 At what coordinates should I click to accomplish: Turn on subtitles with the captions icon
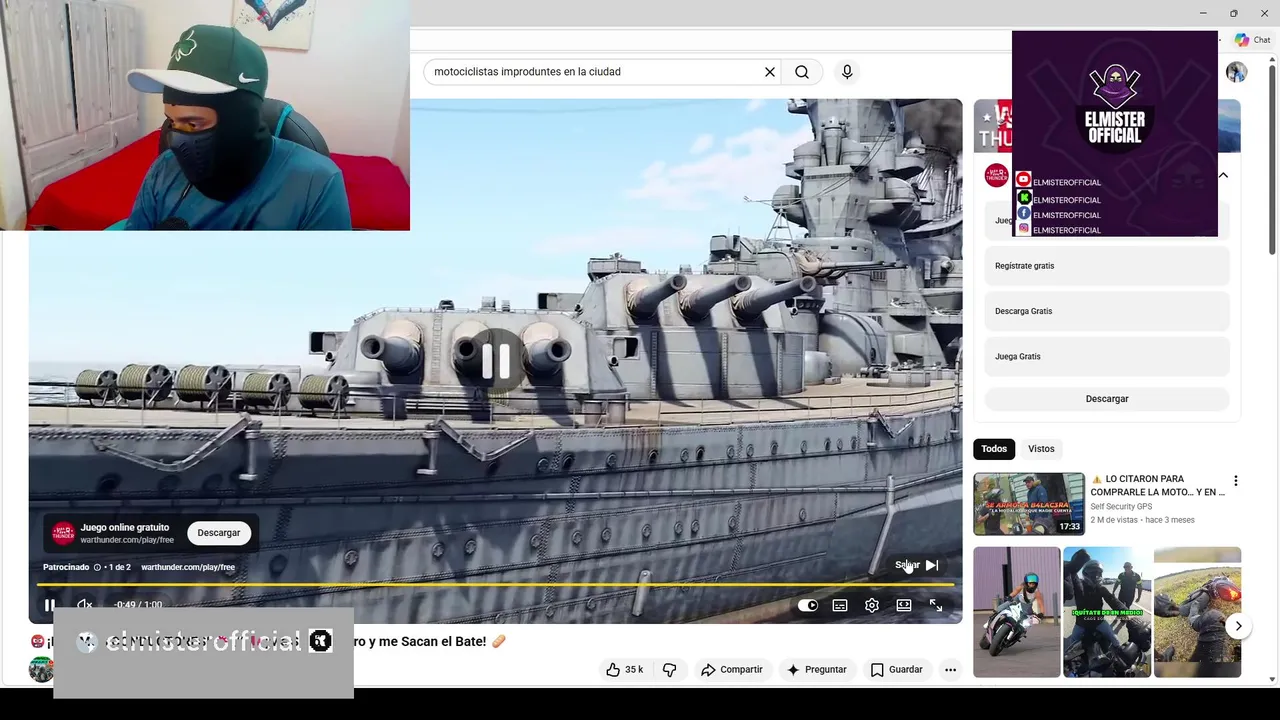(x=840, y=605)
